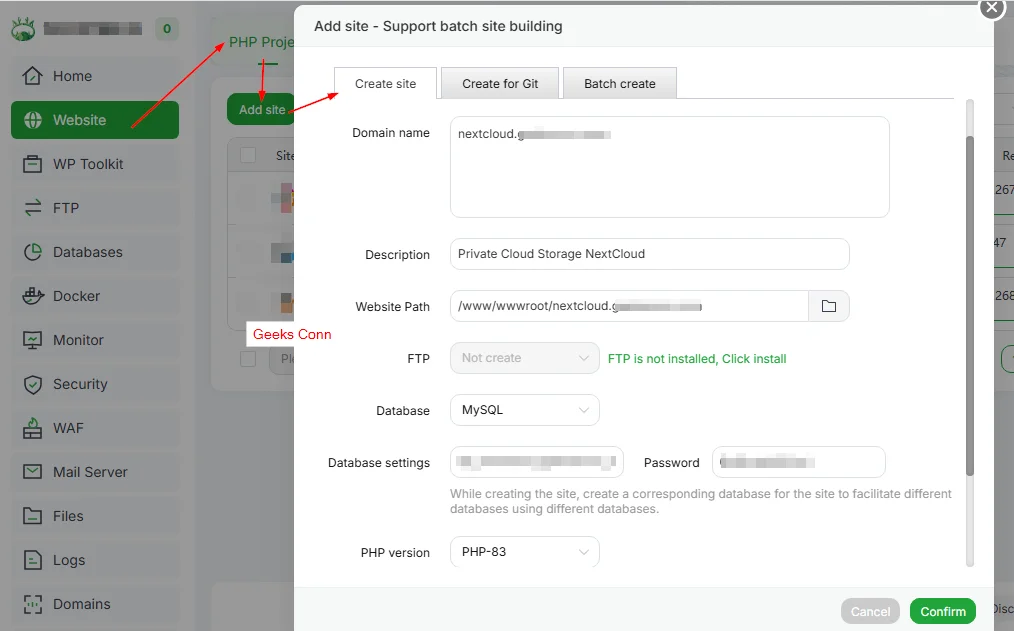
Task: Check the site list header checkbox
Action: pyautogui.click(x=249, y=155)
